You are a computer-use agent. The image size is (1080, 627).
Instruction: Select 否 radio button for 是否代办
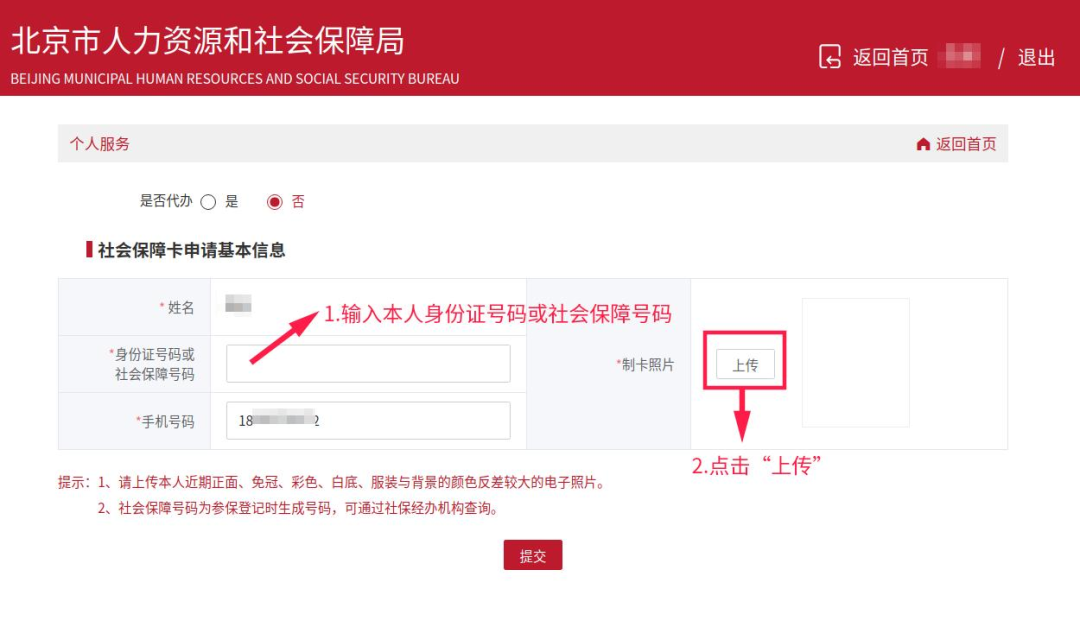(275, 202)
